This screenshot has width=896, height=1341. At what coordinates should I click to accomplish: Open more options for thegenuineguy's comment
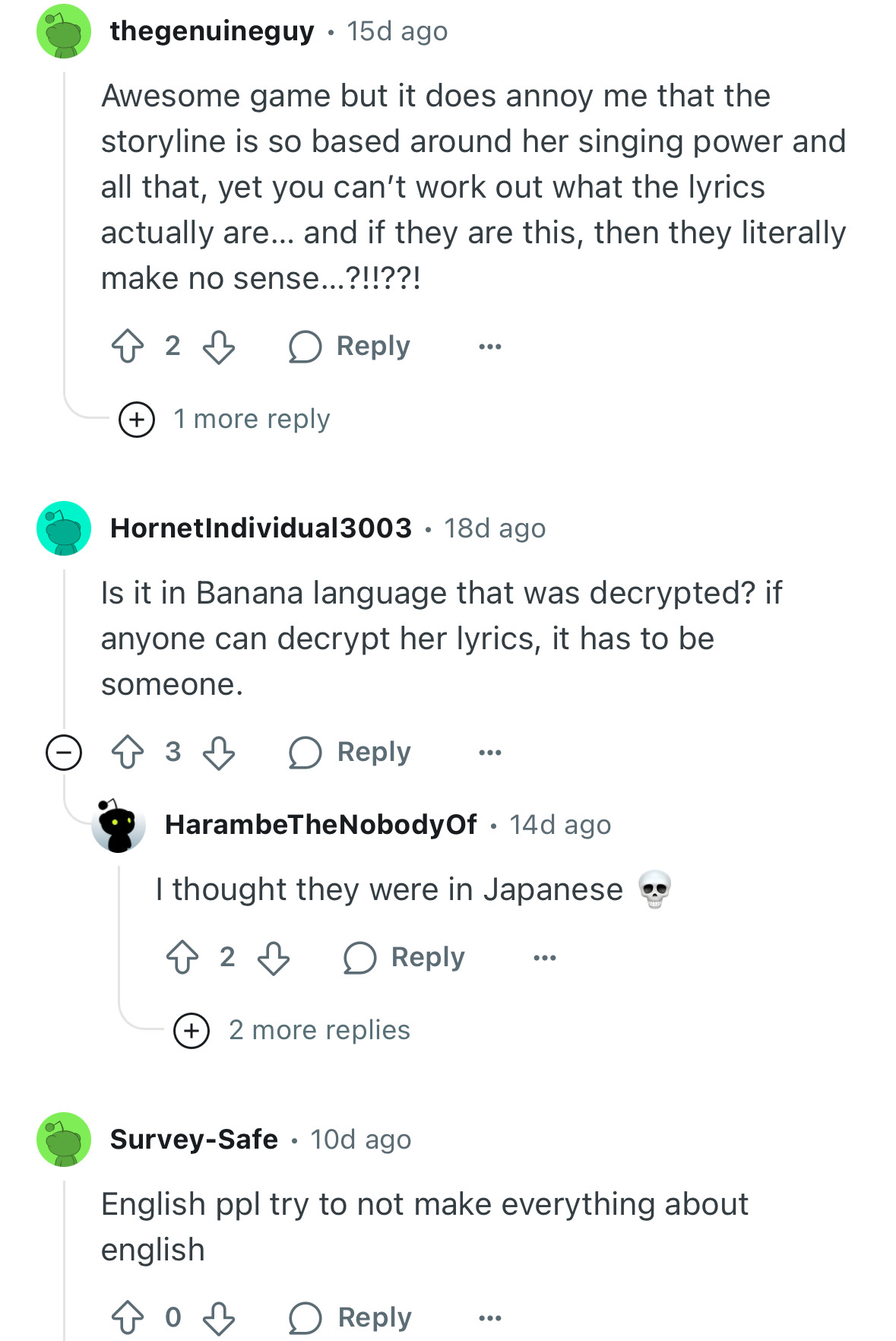point(490,347)
